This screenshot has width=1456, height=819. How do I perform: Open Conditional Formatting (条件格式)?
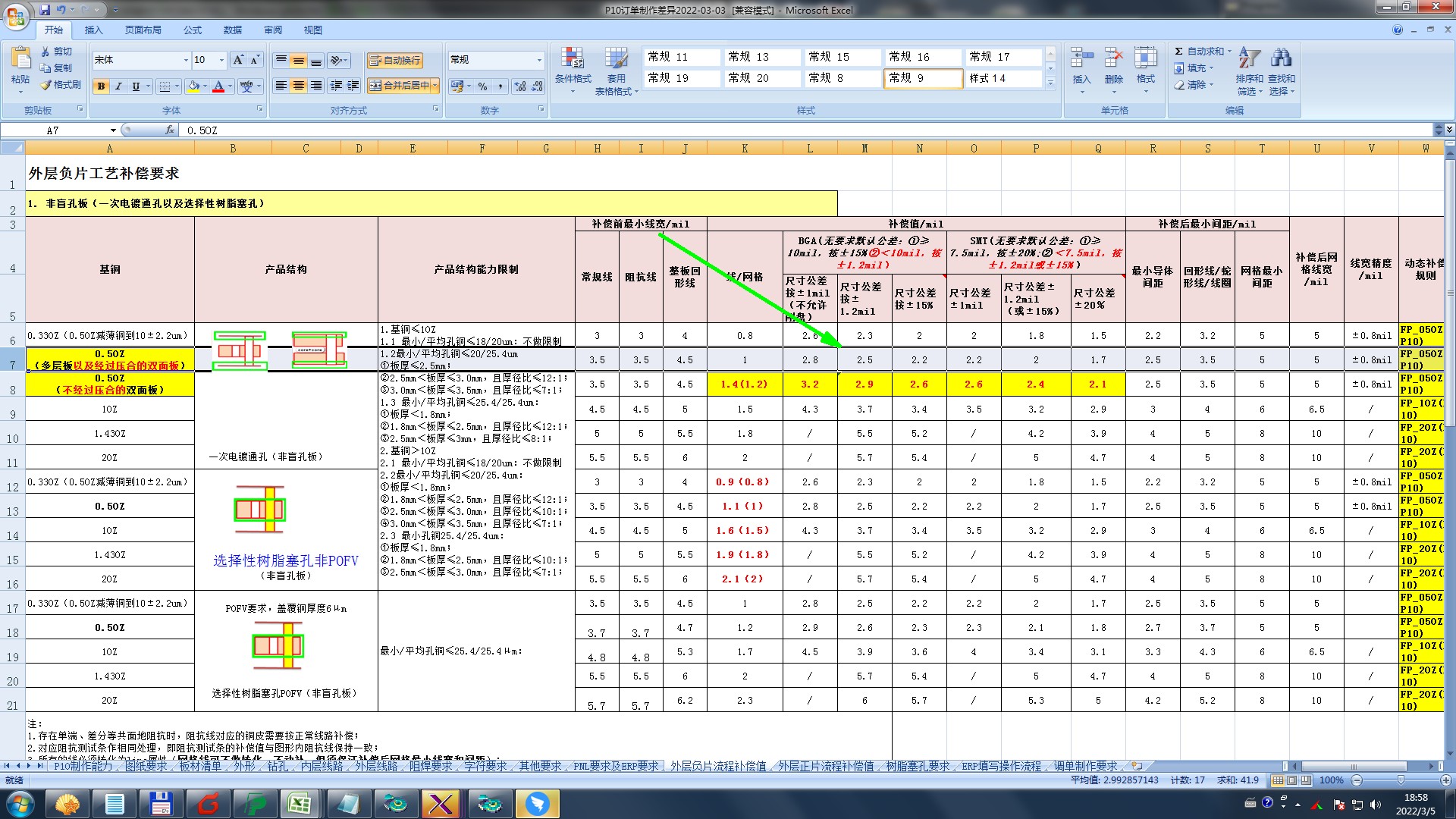click(573, 64)
